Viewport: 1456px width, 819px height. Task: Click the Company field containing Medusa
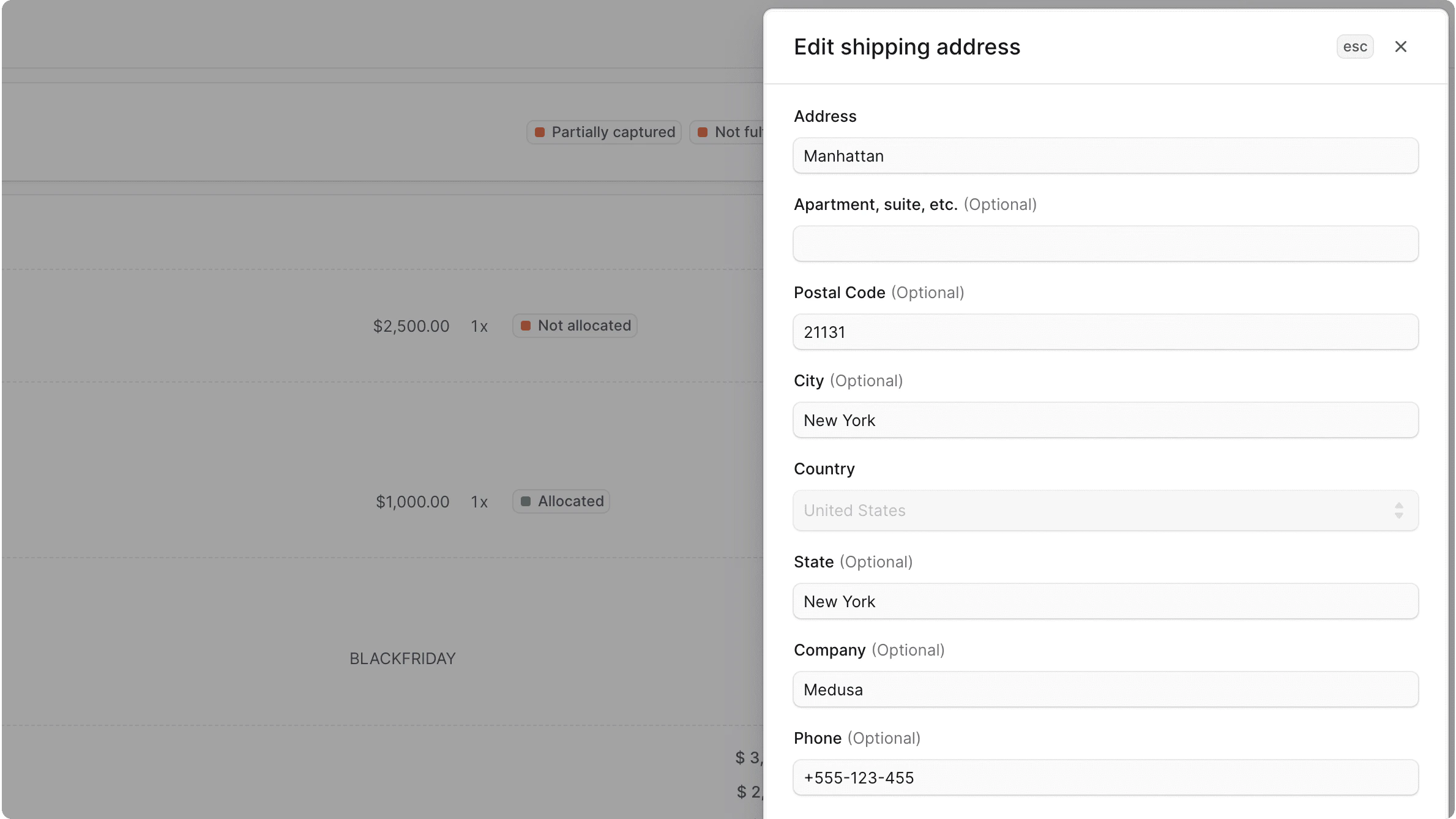click(x=1105, y=689)
